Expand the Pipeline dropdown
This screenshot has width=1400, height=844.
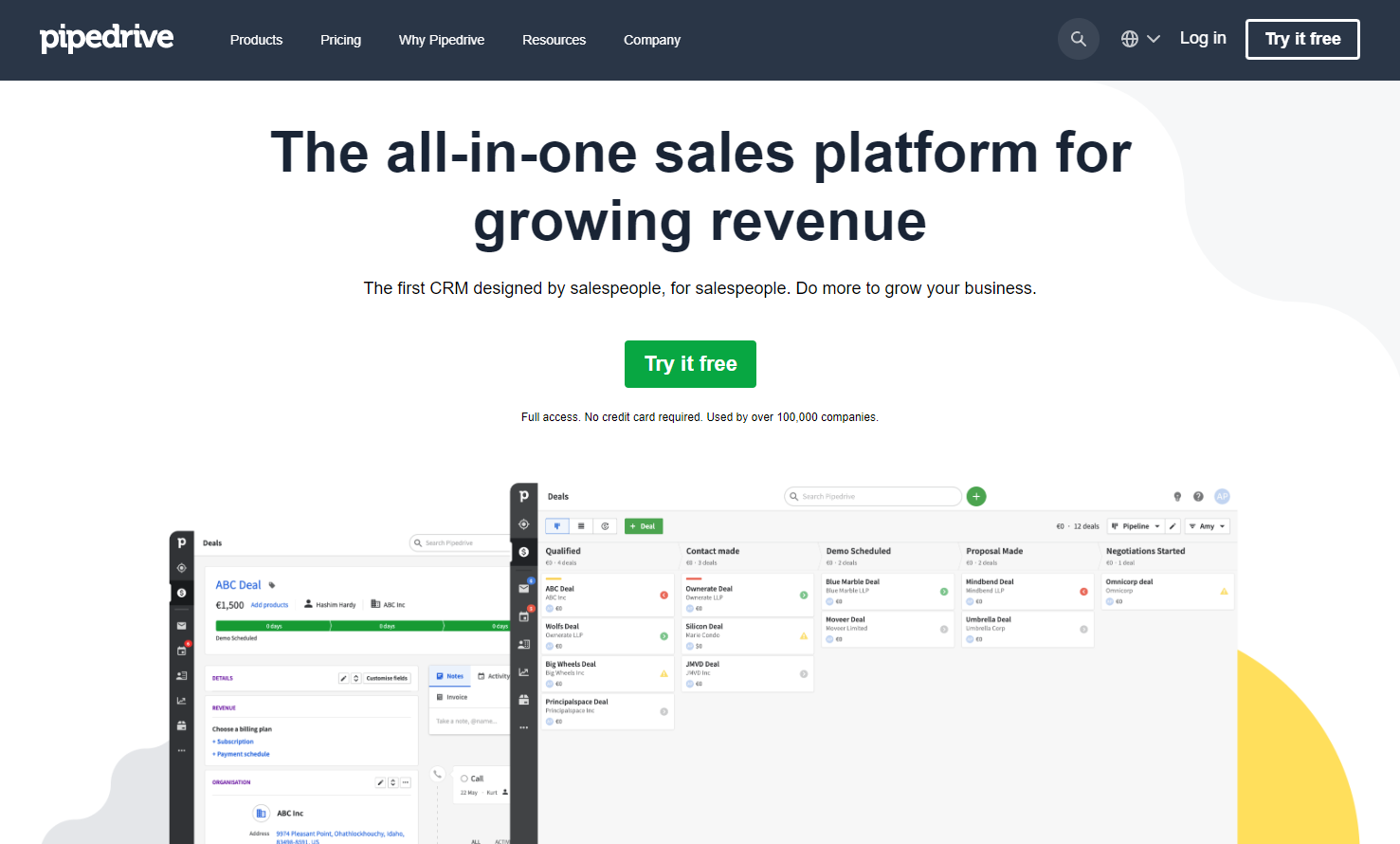[x=1136, y=526]
